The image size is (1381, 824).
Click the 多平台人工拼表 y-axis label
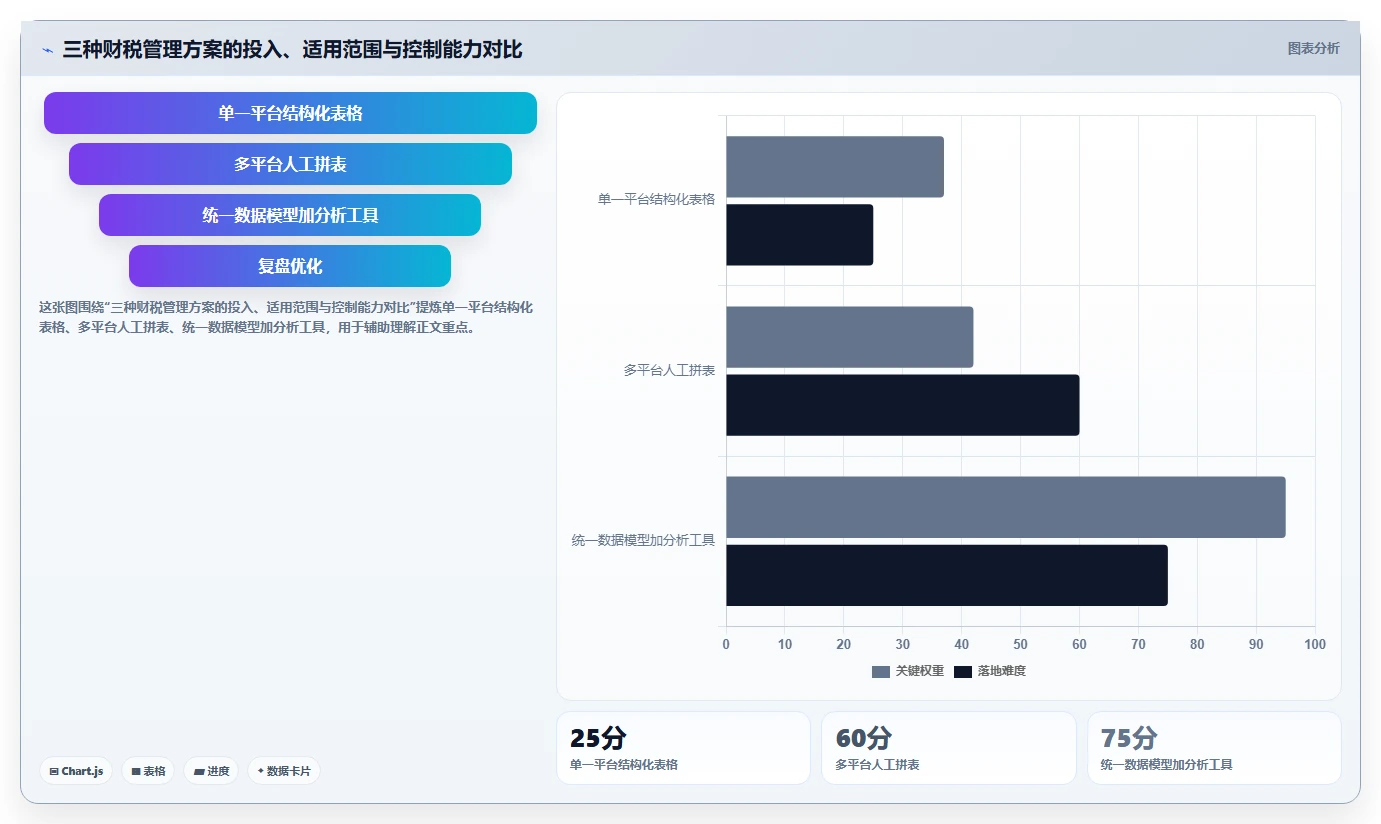670,370
